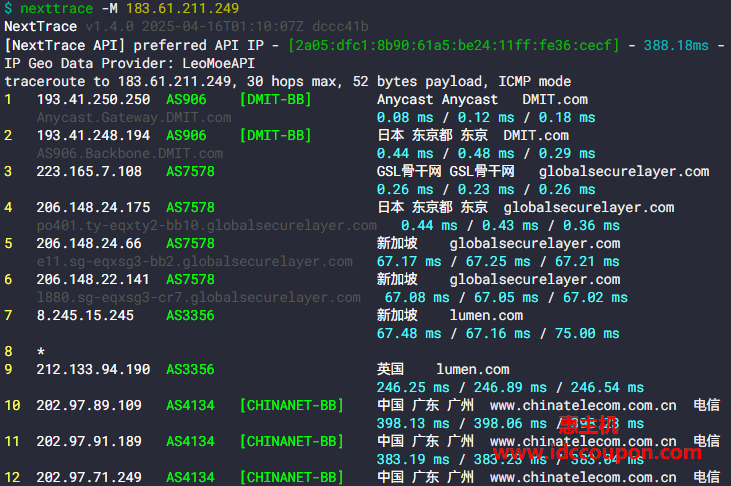
Task: Click hop 5 latency 67.17 ms
Action: 409,262
